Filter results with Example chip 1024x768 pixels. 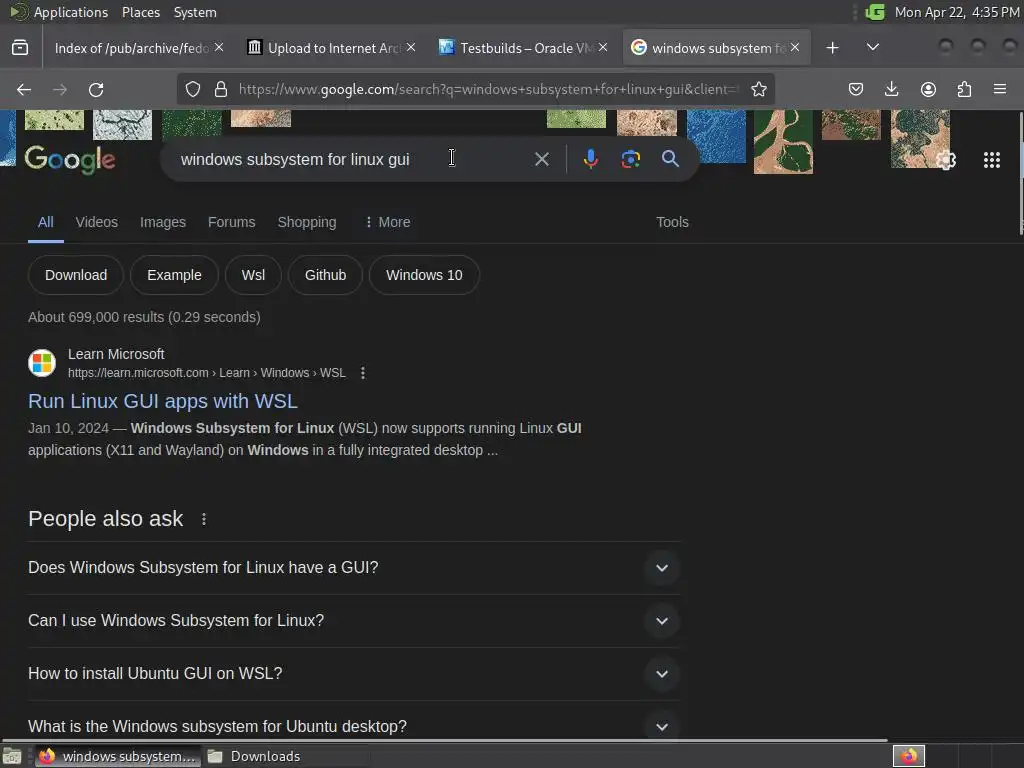174,275
